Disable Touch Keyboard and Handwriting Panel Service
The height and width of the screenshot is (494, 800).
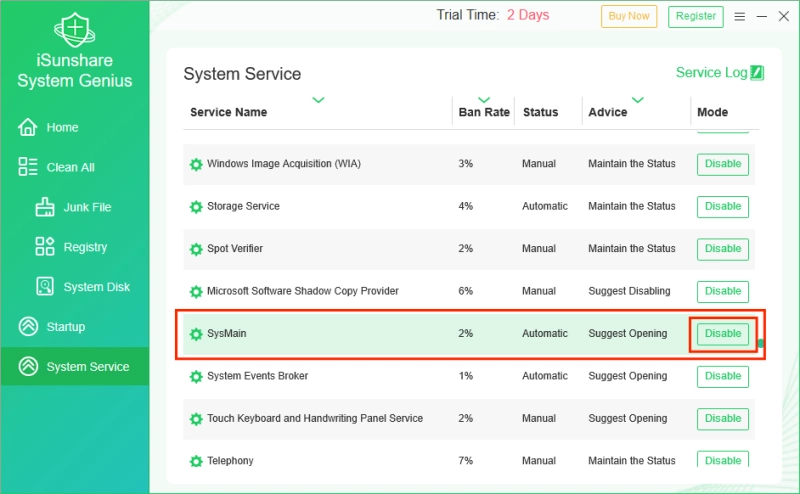pyautogui.click(x=722, y=418)
